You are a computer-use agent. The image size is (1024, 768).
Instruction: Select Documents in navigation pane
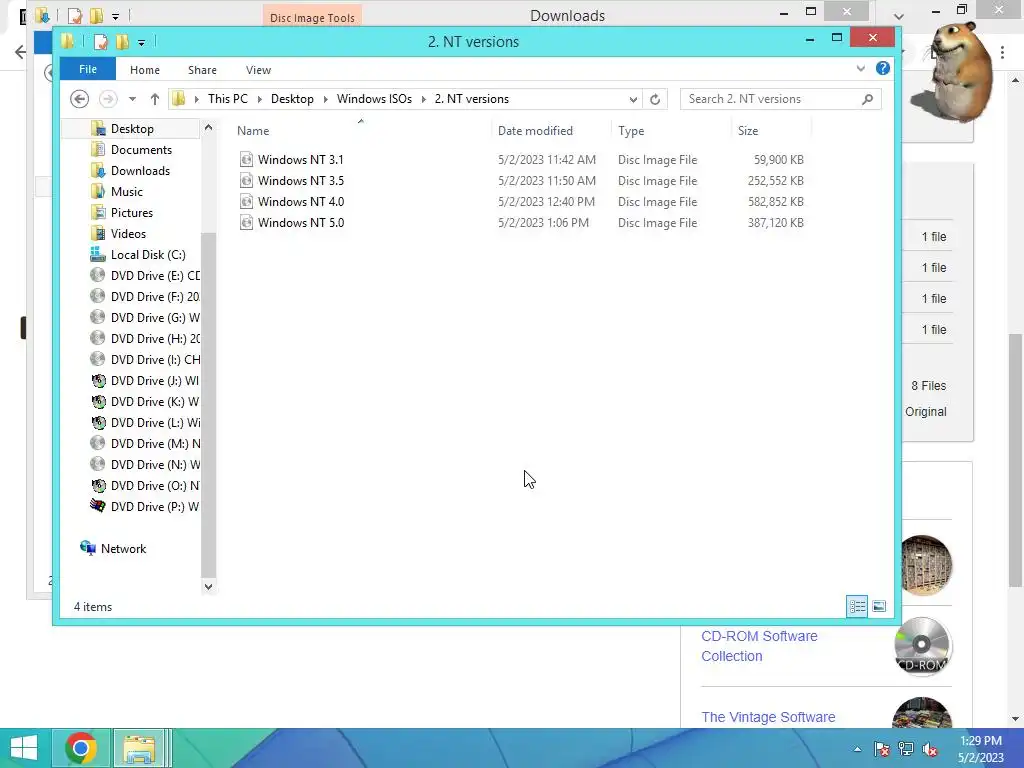[x=141, y=150]
